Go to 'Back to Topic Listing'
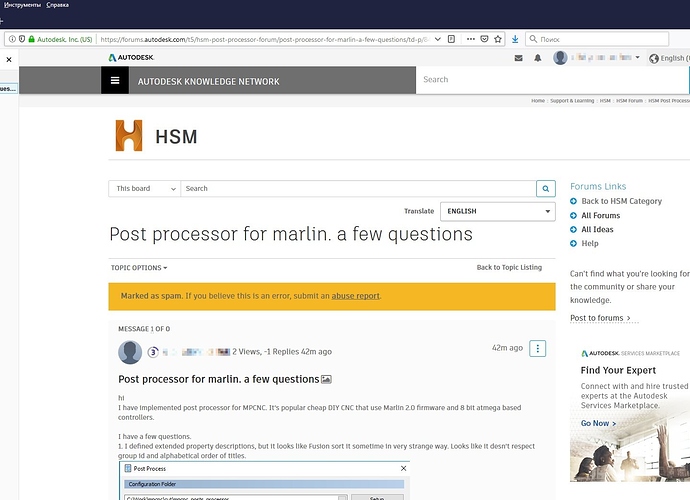The height and width of the screenshot is (500, 690). (x=509, y=268)
